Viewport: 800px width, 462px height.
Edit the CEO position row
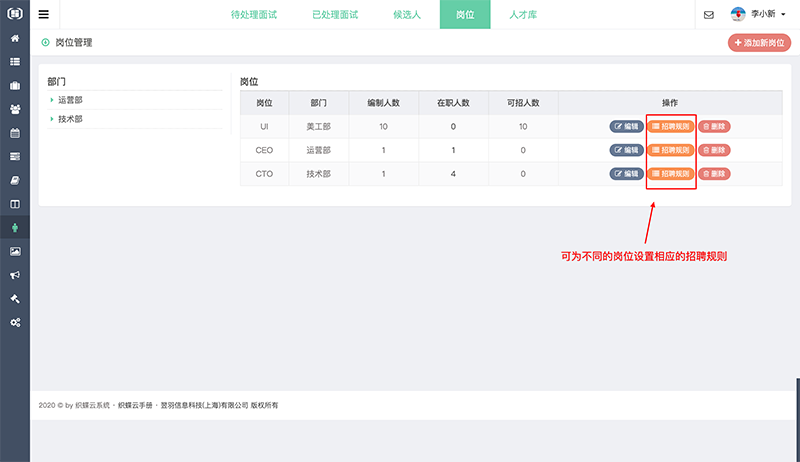pos(627,150)
